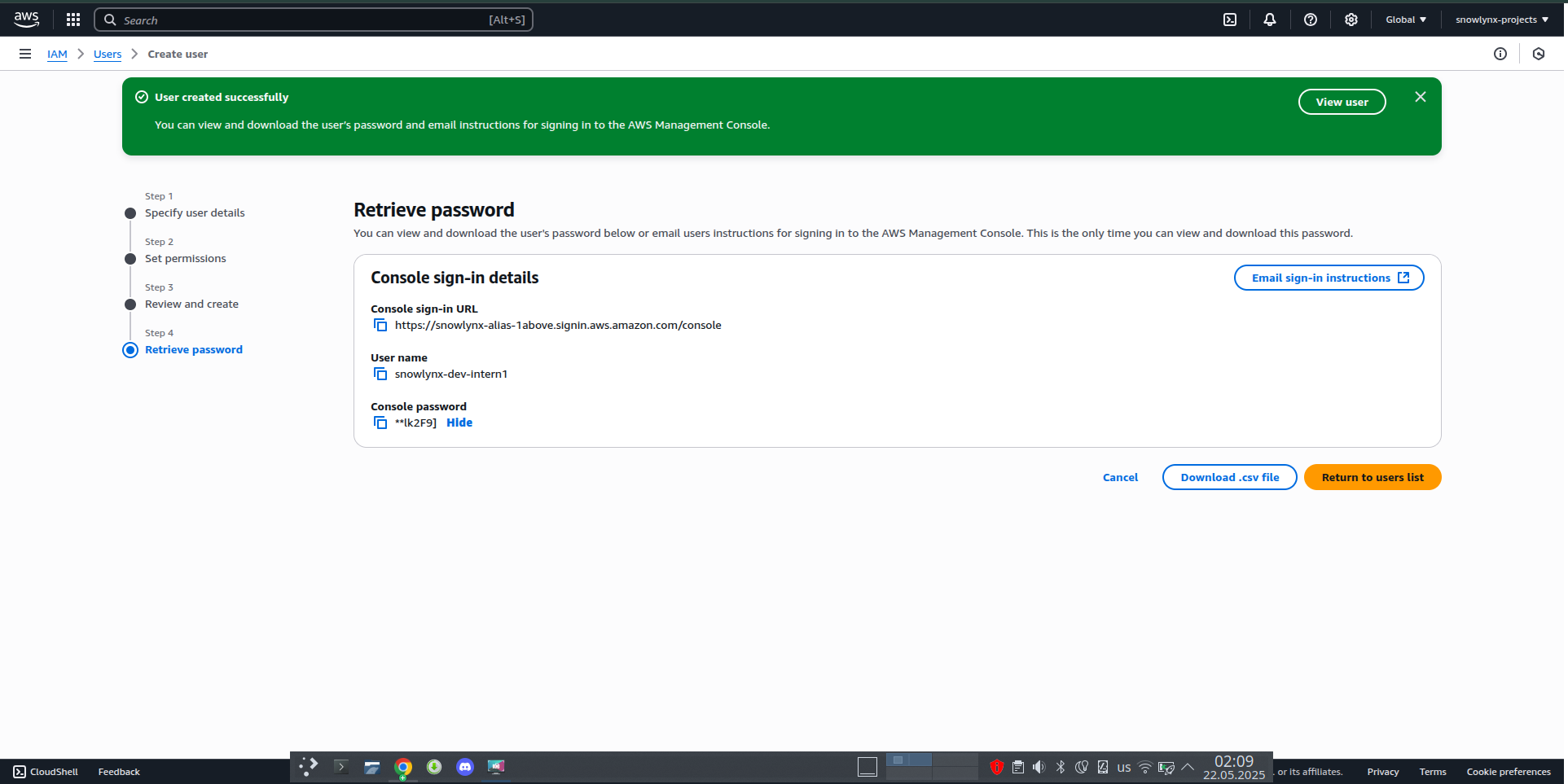This screenshot has height=784, width=1568.
Task: Open the help question mark menu
Action: coord(1311,20)
